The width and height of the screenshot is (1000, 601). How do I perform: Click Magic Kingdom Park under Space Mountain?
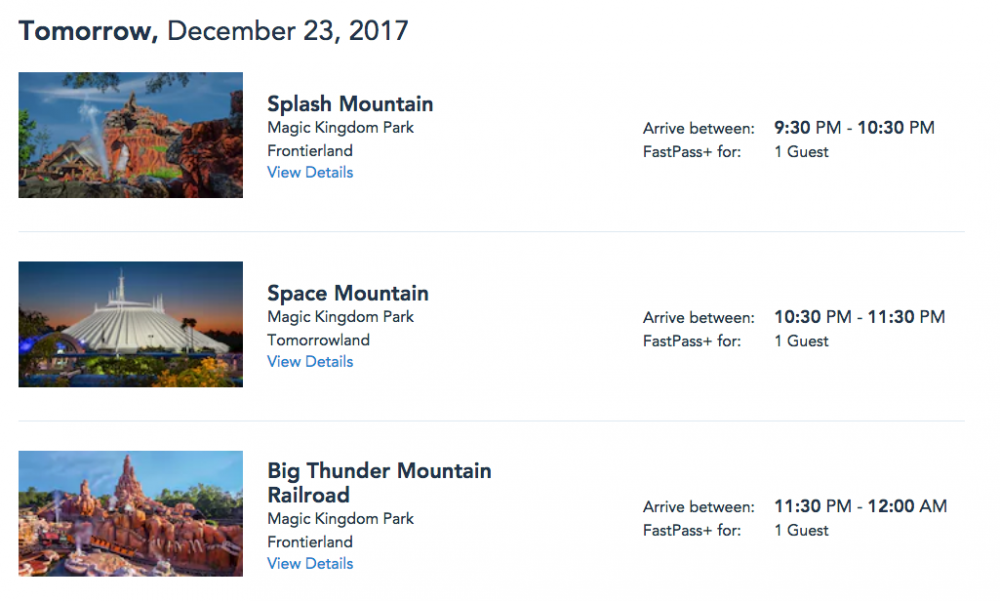(x=340, y=317)
